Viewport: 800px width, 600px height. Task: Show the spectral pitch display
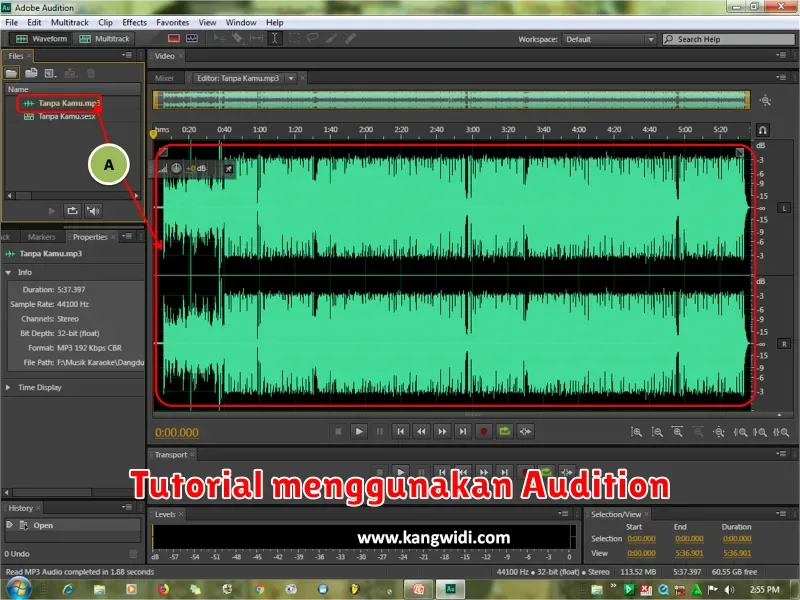[192, 38]
